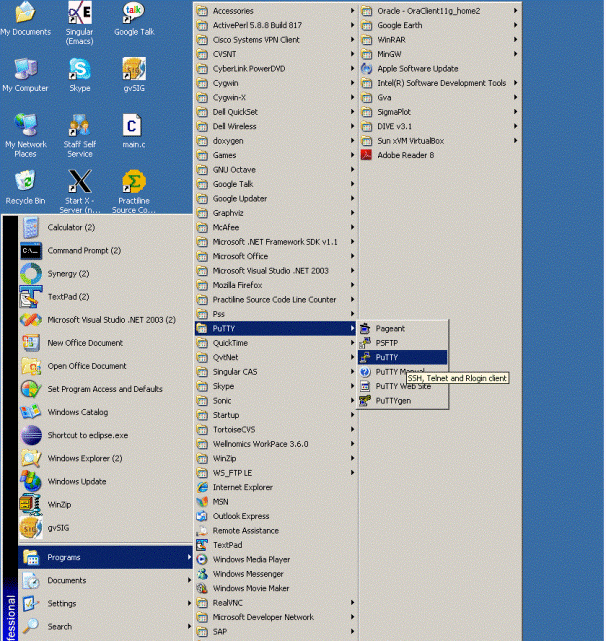Launch PSFTP from the PuTTY submenu
The height and width of the screenshot is (641, 606).
(387, 342)
